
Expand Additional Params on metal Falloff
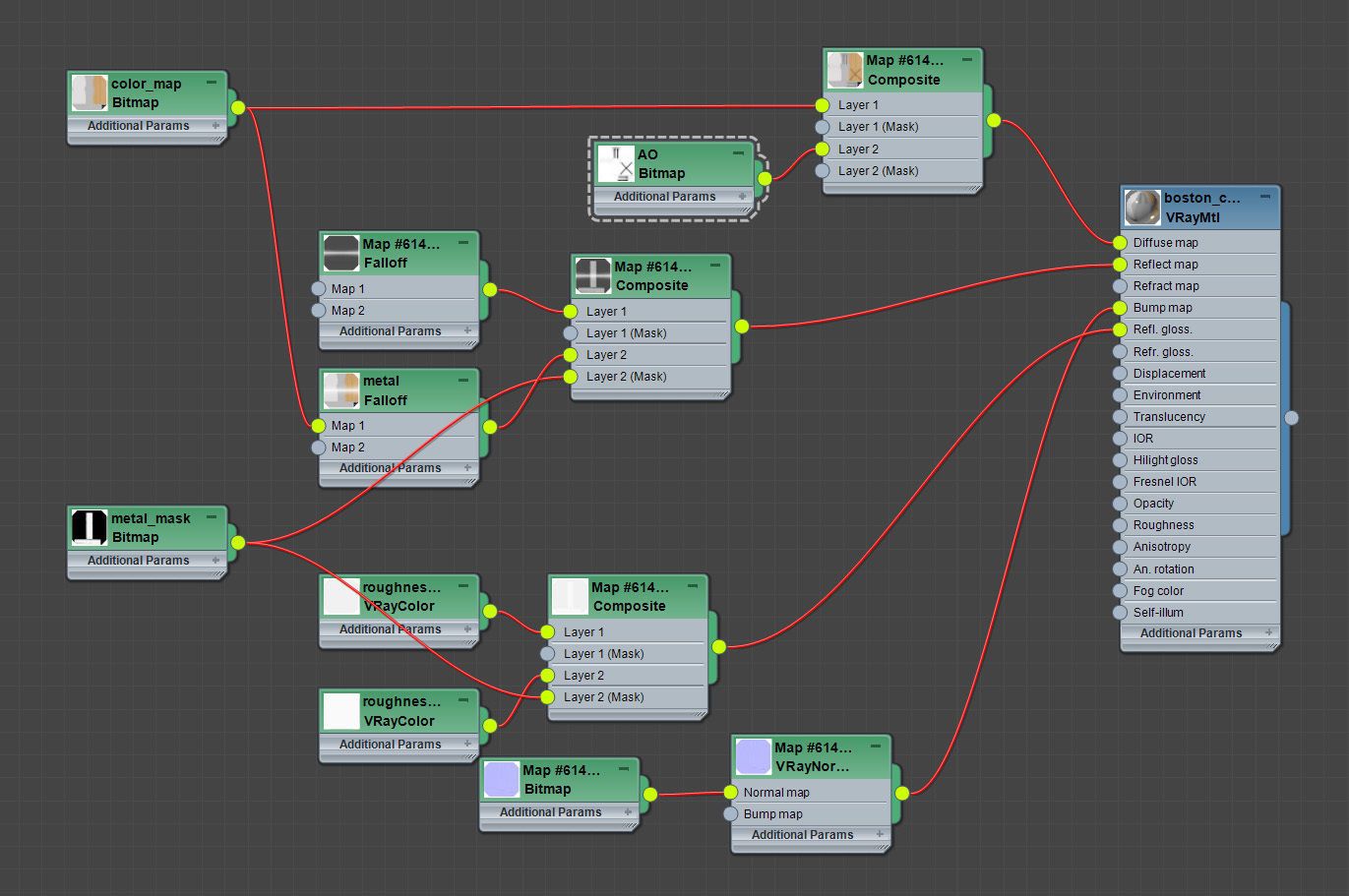pos(467,468)
